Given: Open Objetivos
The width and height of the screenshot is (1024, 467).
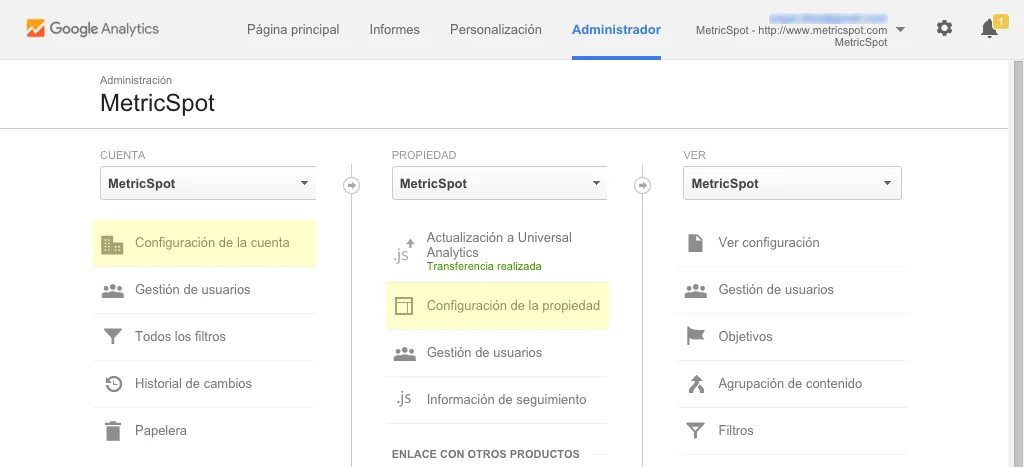Looking at the screenshot, I should coord(792,337).
